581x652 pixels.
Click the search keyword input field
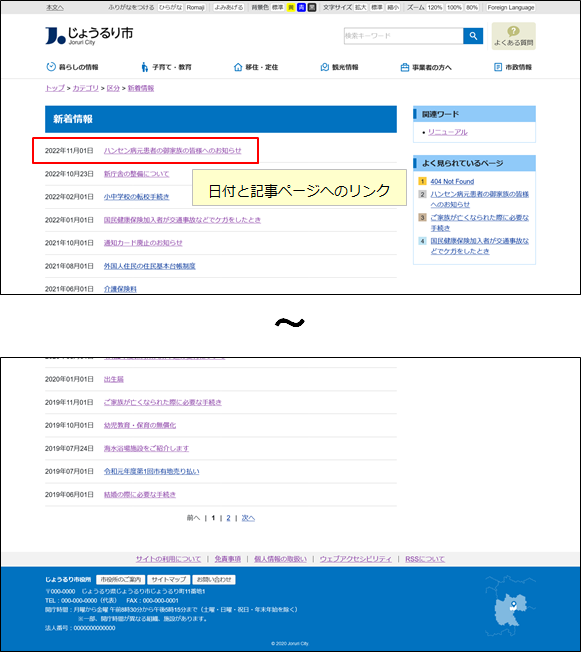click(x=403, y=36)
